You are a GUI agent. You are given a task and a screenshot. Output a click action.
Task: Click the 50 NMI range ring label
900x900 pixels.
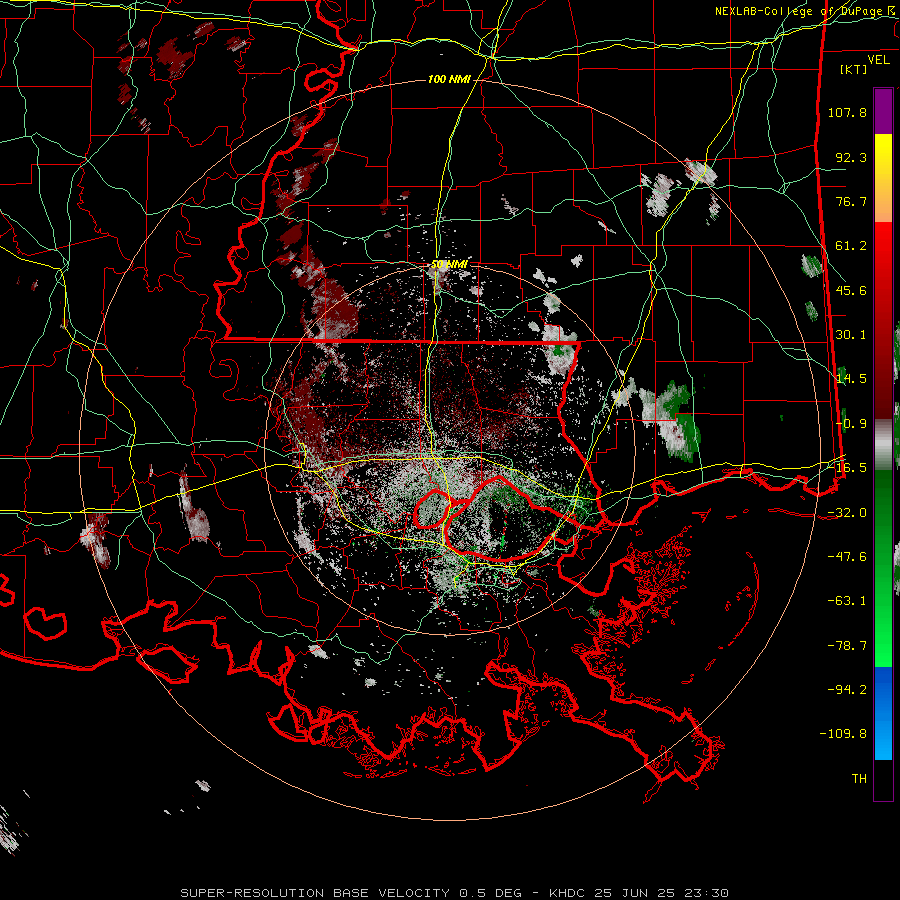pyautogui.click(x=449, y=265)
